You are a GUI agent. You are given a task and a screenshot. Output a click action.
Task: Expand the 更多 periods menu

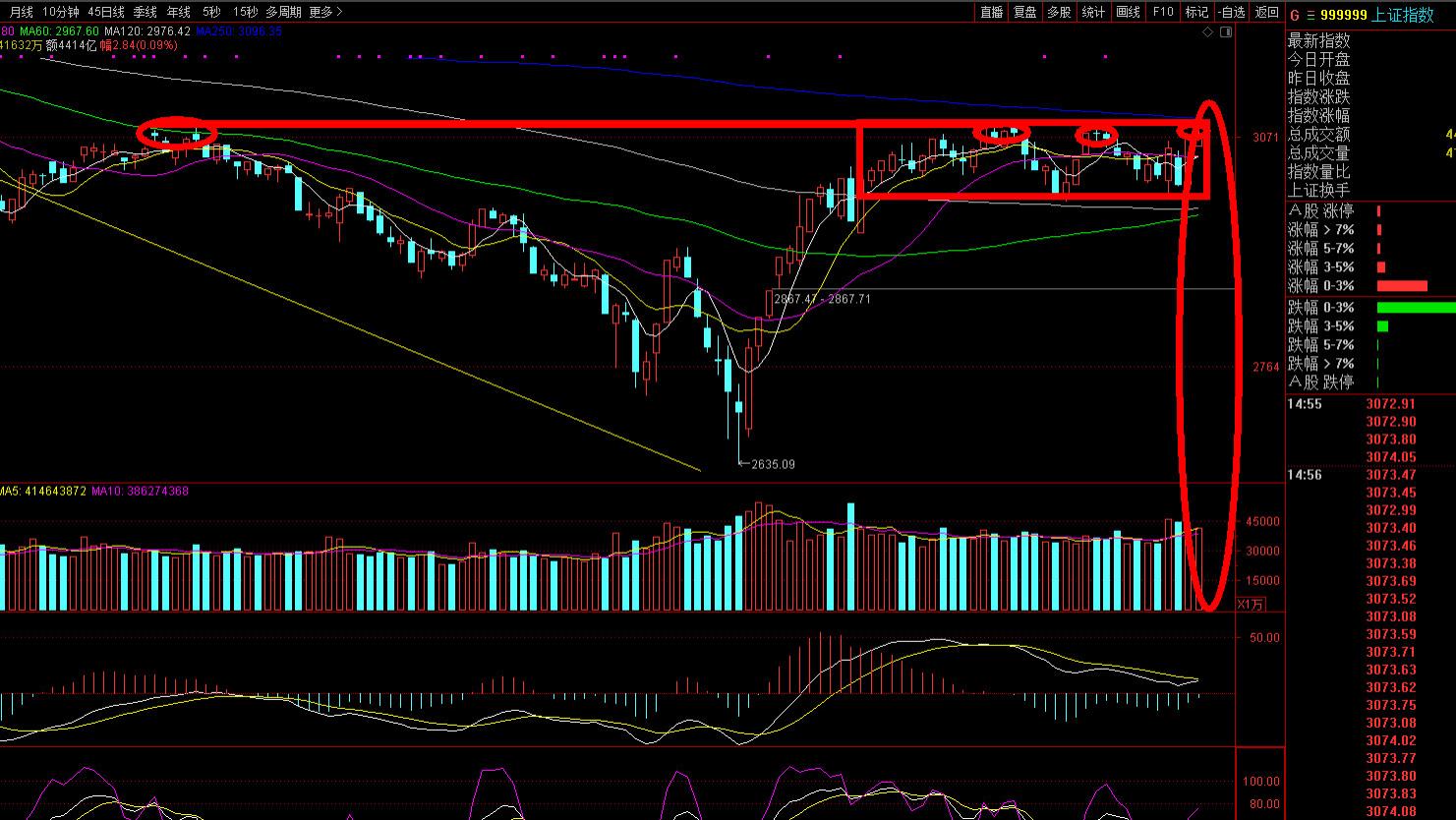pos(326,12)
